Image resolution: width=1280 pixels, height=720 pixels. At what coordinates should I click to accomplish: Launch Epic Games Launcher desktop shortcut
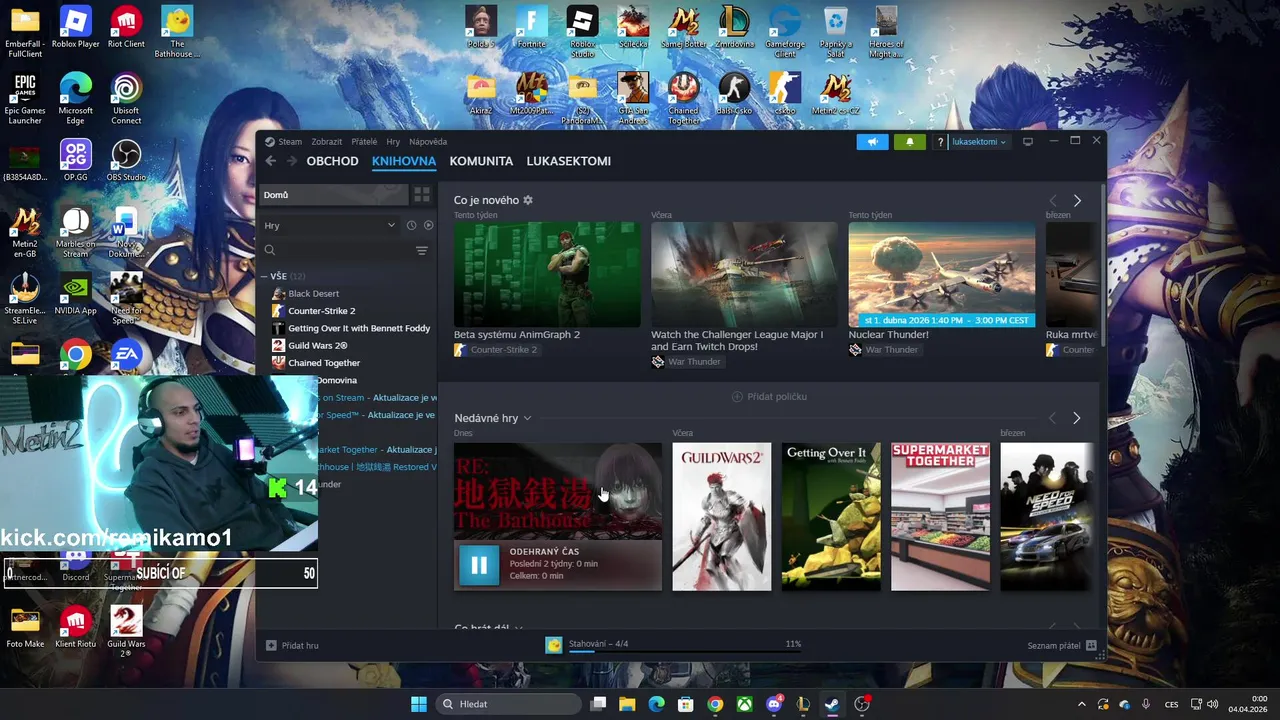[25, 99]
